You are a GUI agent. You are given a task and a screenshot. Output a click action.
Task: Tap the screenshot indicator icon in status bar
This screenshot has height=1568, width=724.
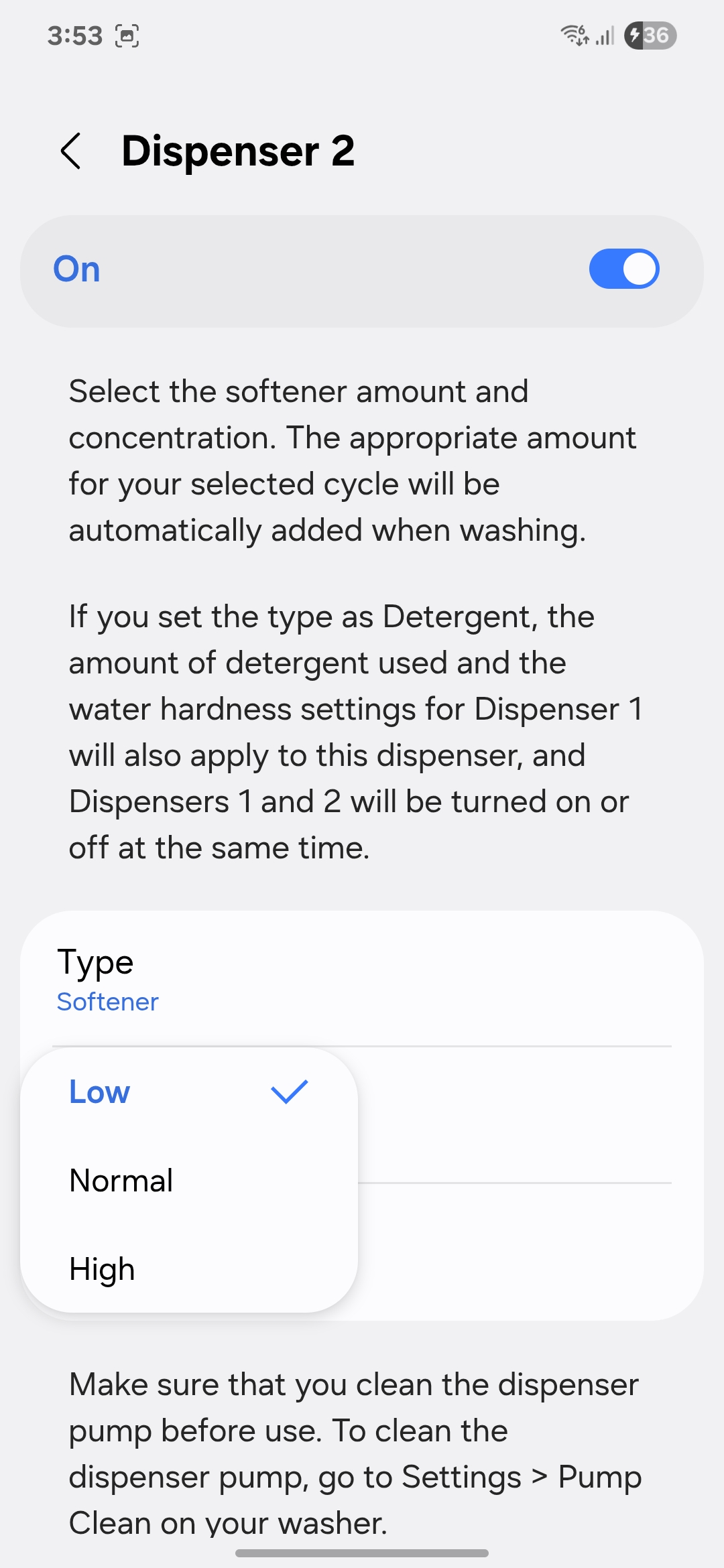click(127, 36)
